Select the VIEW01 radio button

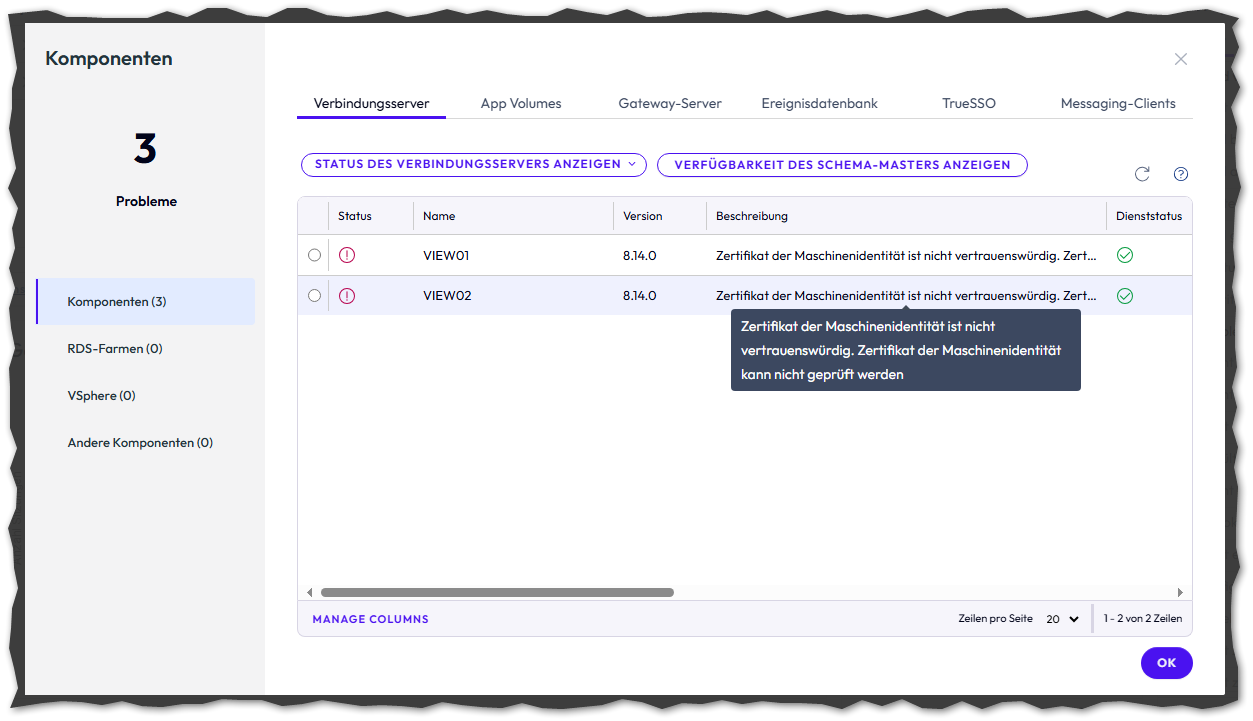[315, 255]
